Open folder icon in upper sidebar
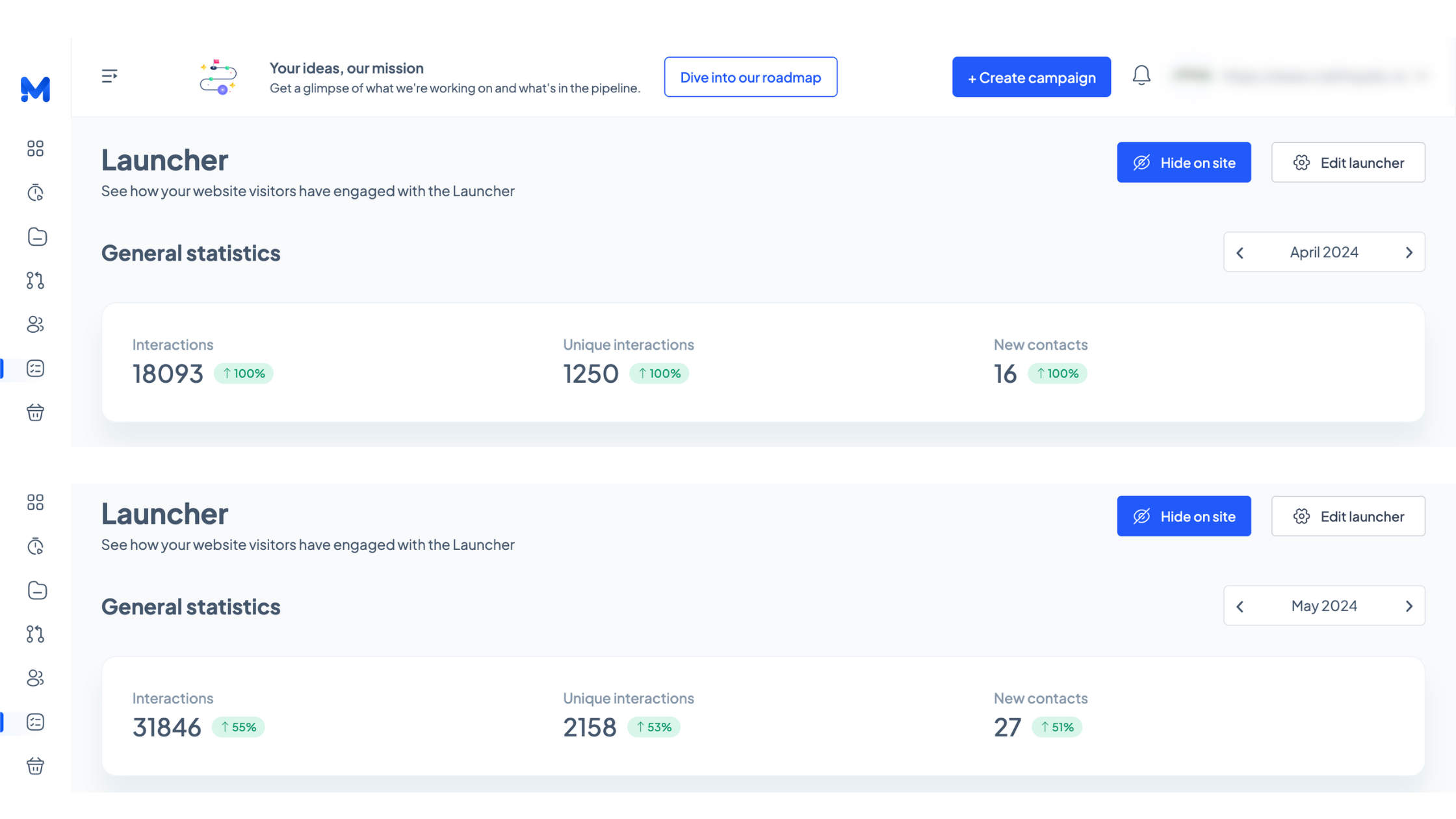 point(37,237)
